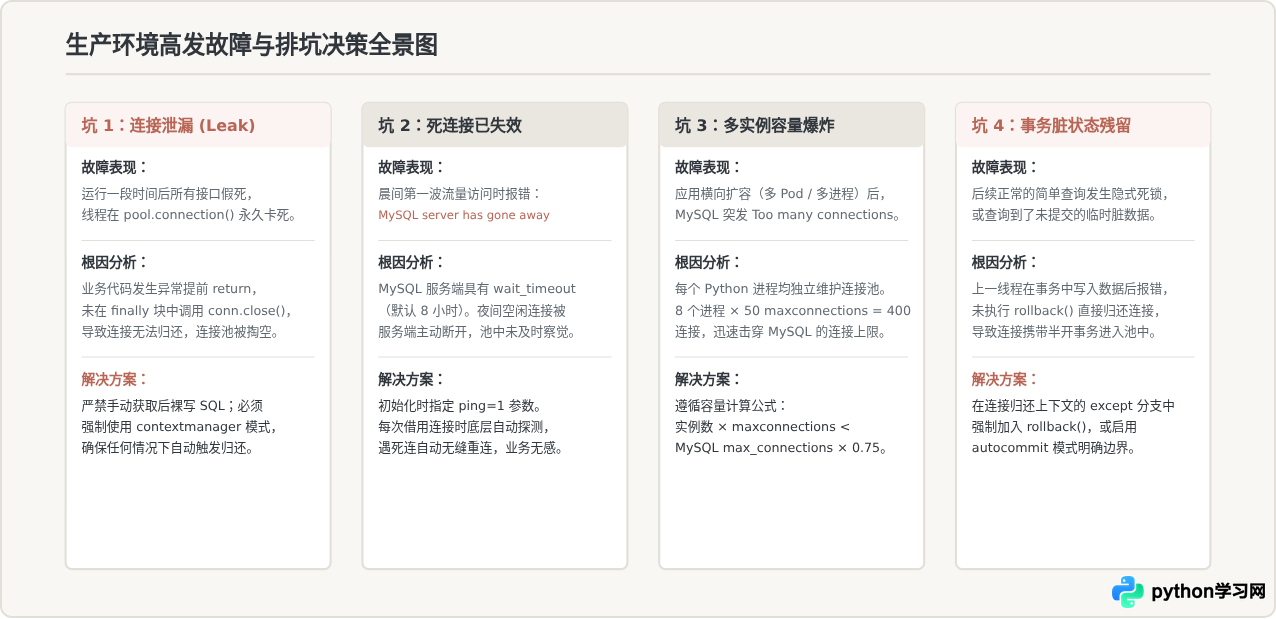The width and height of the screenshot is (1276, 619).
Task: Click the line MySQL 服务端具有 wait_timeout
Action: tap(477, 289)
